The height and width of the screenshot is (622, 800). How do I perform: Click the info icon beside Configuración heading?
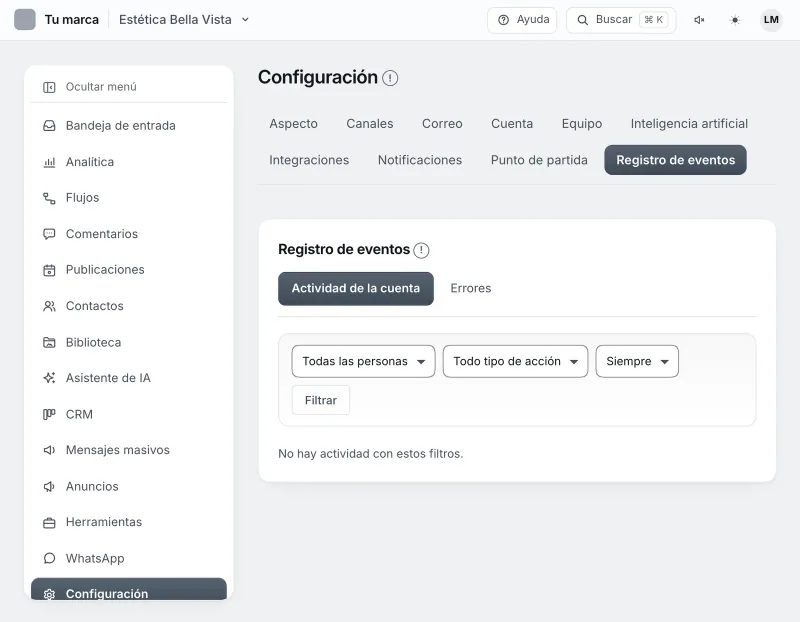(390, 78)
